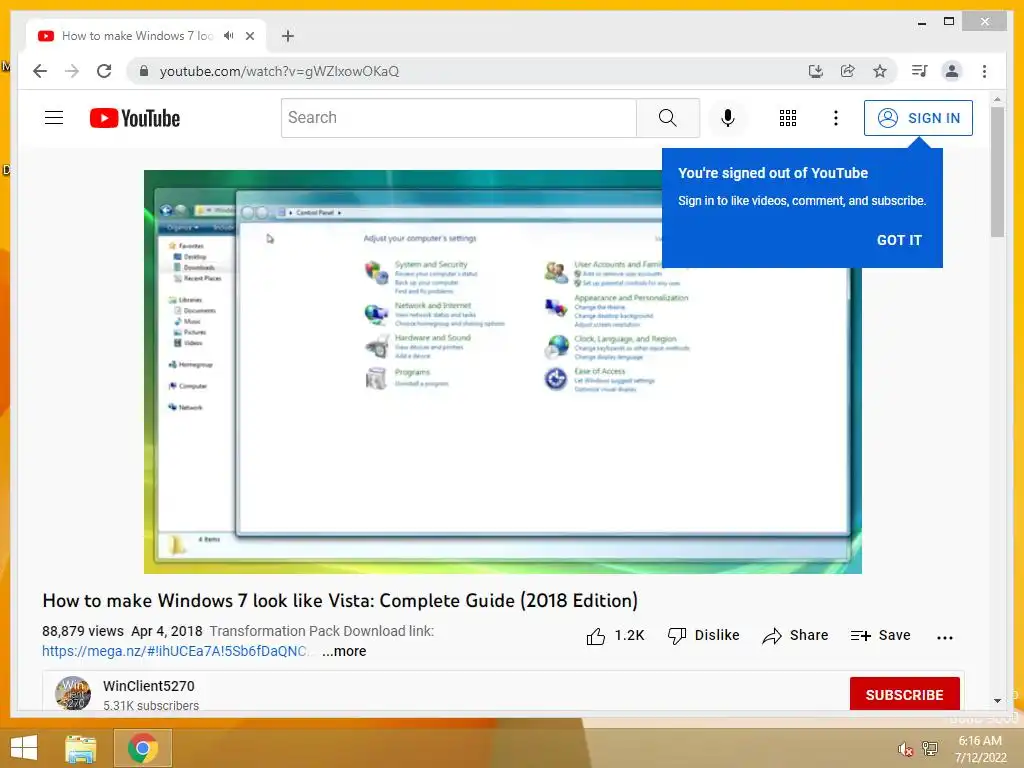Click the muted volume tray icon
1024x768 pixels.
click(x=905, y=749)
